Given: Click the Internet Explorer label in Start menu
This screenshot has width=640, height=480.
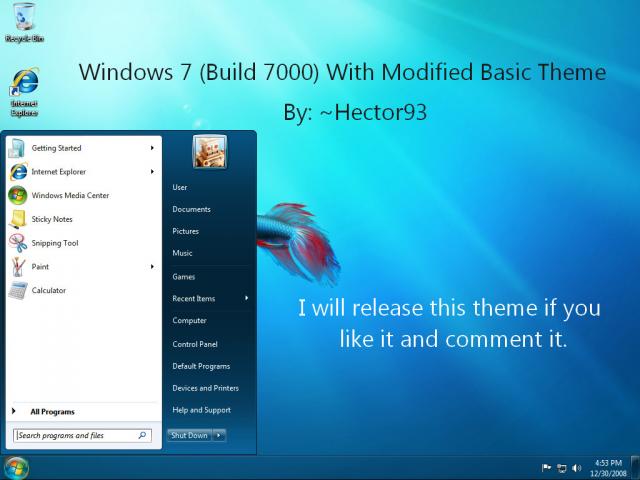Looking at the screenshot, I should [x=59, y=172].
